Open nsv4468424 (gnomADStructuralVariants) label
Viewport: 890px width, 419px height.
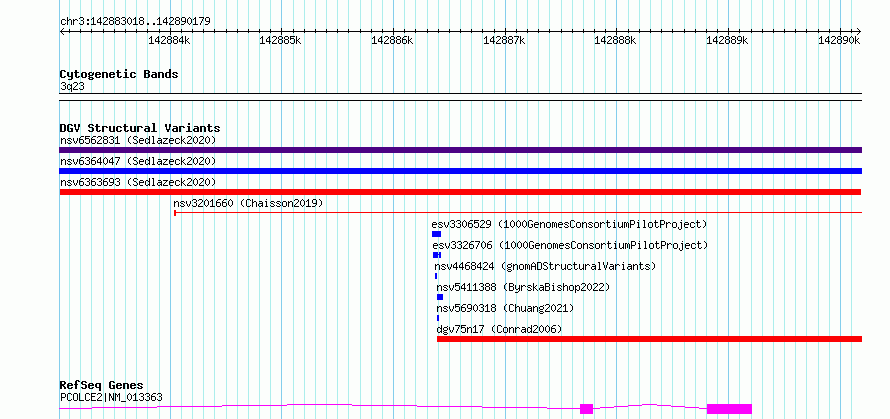tap(545, 266)
